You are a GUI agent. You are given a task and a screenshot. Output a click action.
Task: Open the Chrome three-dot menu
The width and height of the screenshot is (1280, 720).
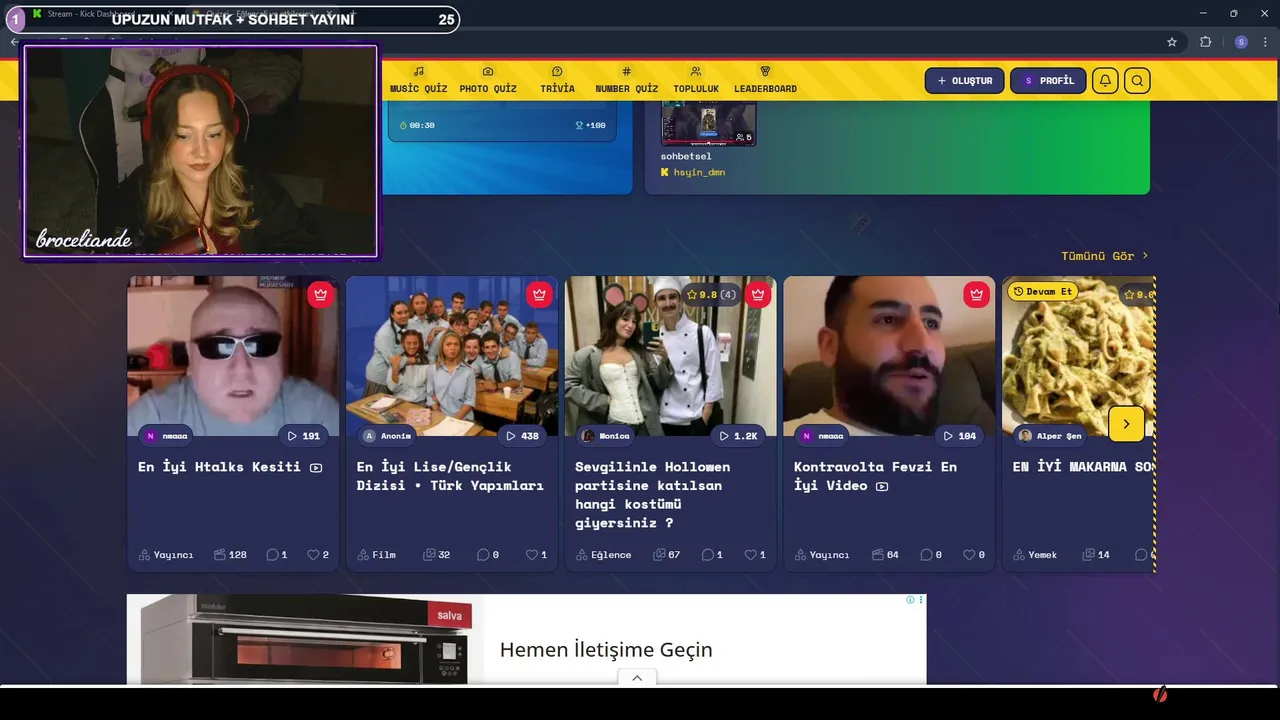pos(1267,42)
